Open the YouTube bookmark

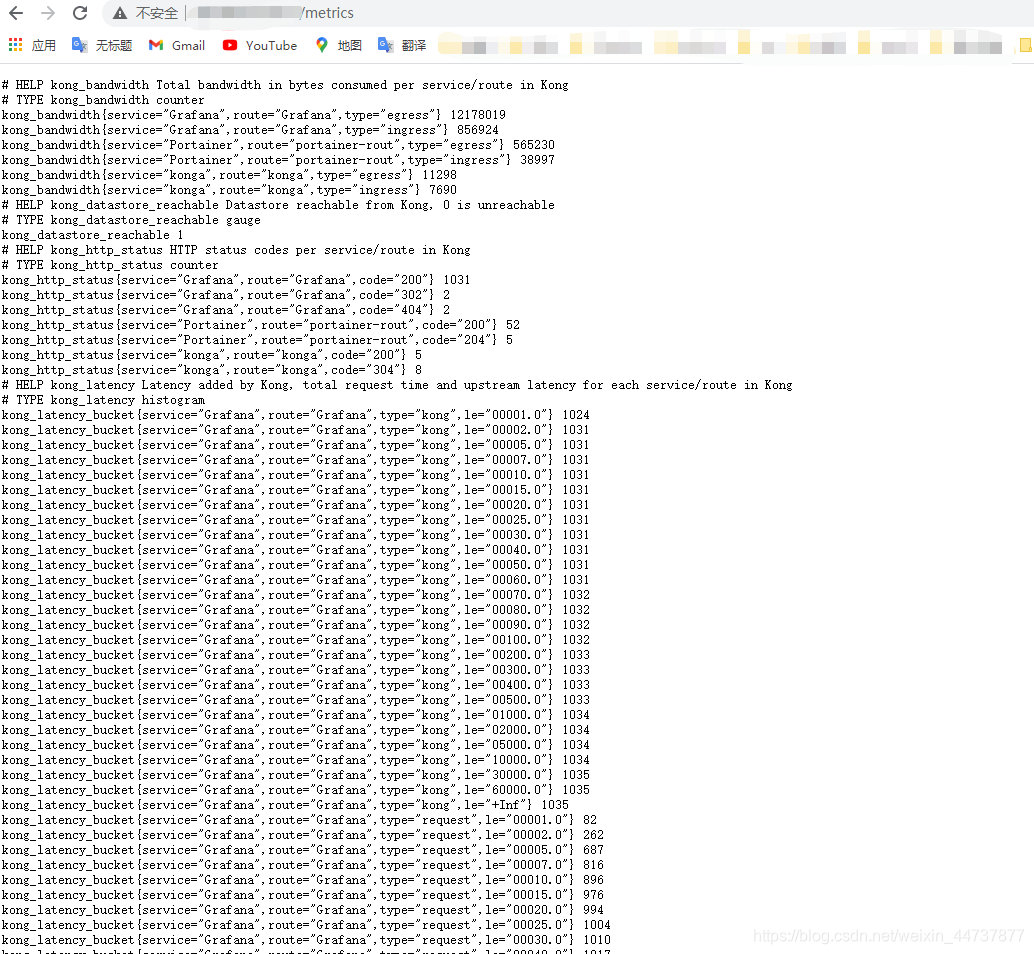260,45
